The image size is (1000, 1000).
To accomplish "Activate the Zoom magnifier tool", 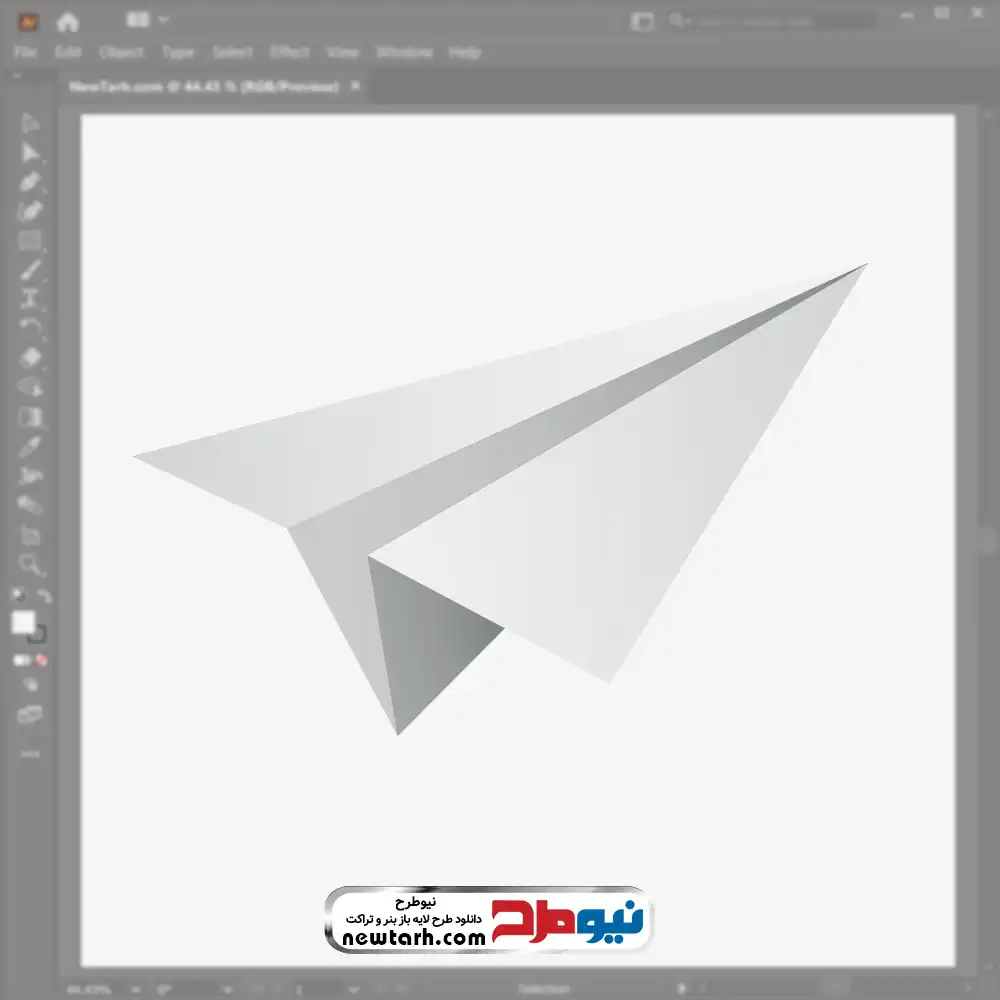I will coord(30,565).
